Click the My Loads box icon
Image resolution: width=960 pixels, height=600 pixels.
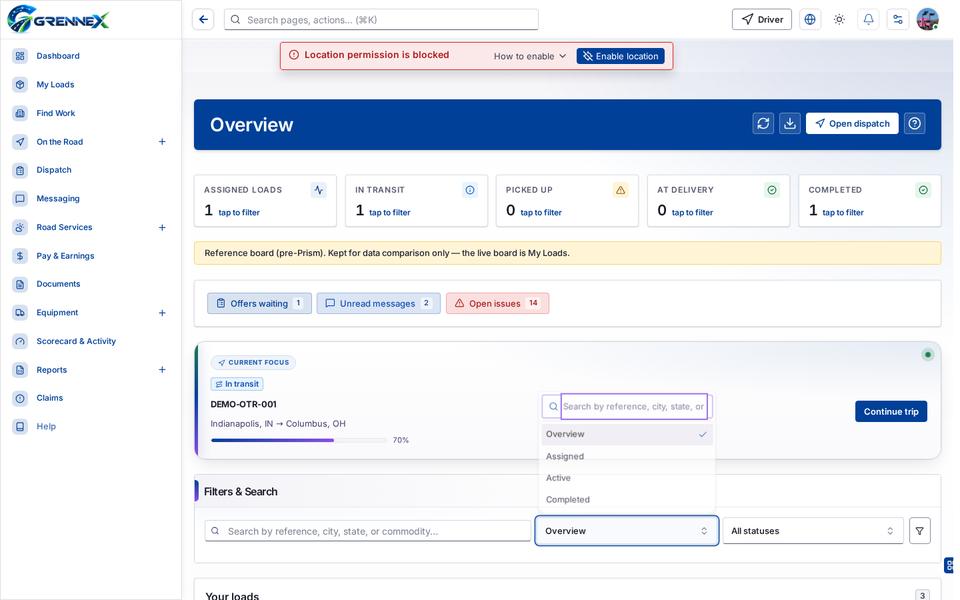[x=20, y=84]
